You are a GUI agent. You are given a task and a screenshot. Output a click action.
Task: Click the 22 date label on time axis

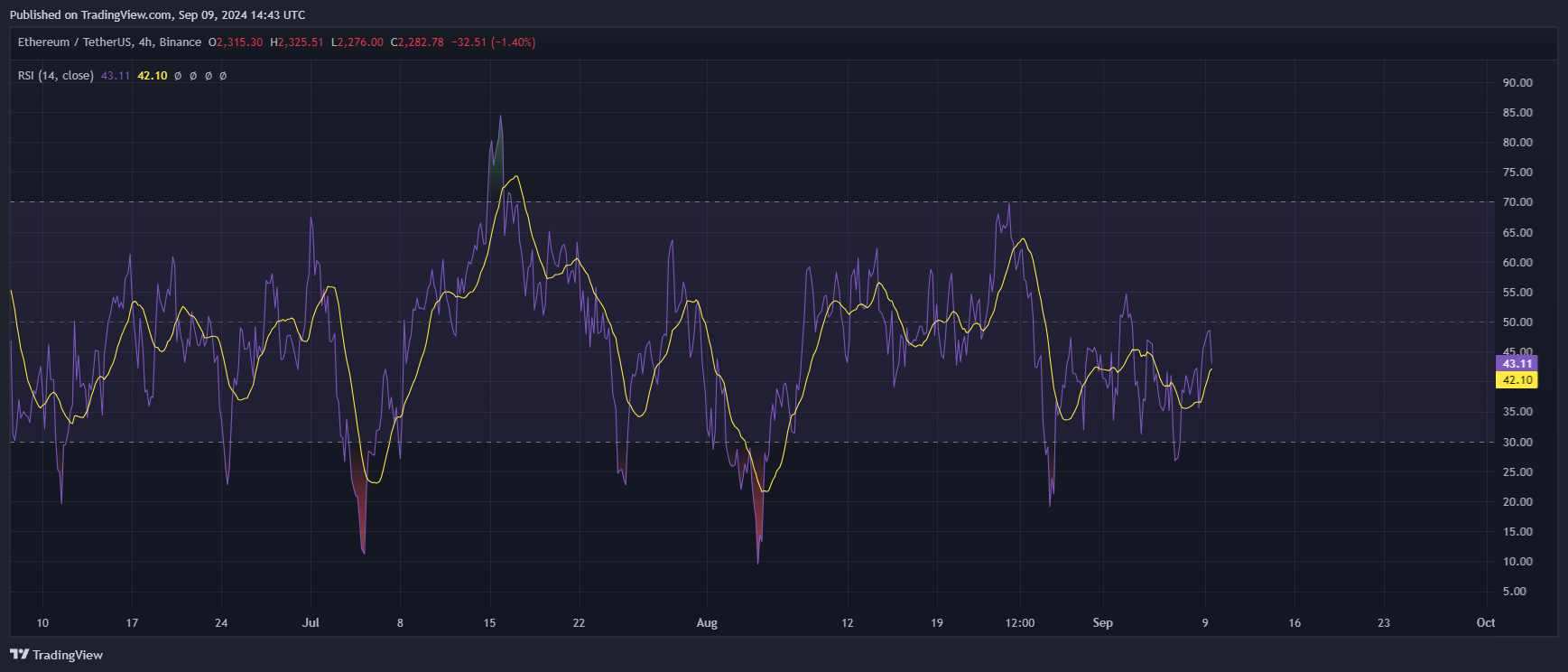coord(579,623)
